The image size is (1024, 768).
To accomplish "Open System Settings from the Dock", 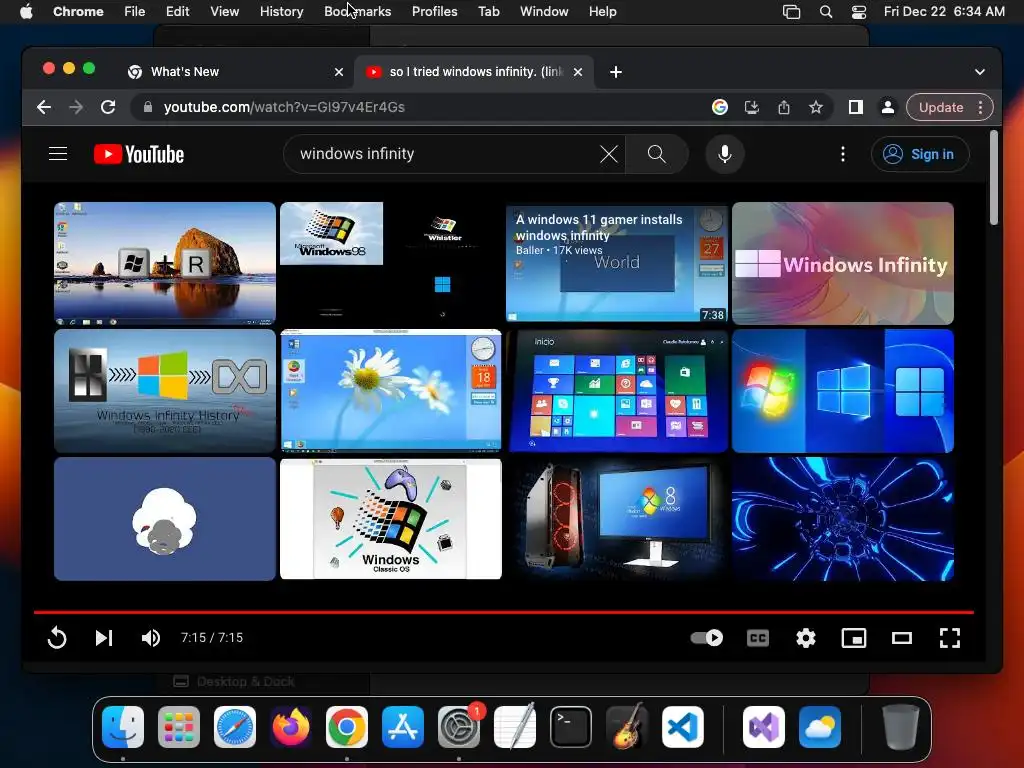I will click(x=458, y=726).
